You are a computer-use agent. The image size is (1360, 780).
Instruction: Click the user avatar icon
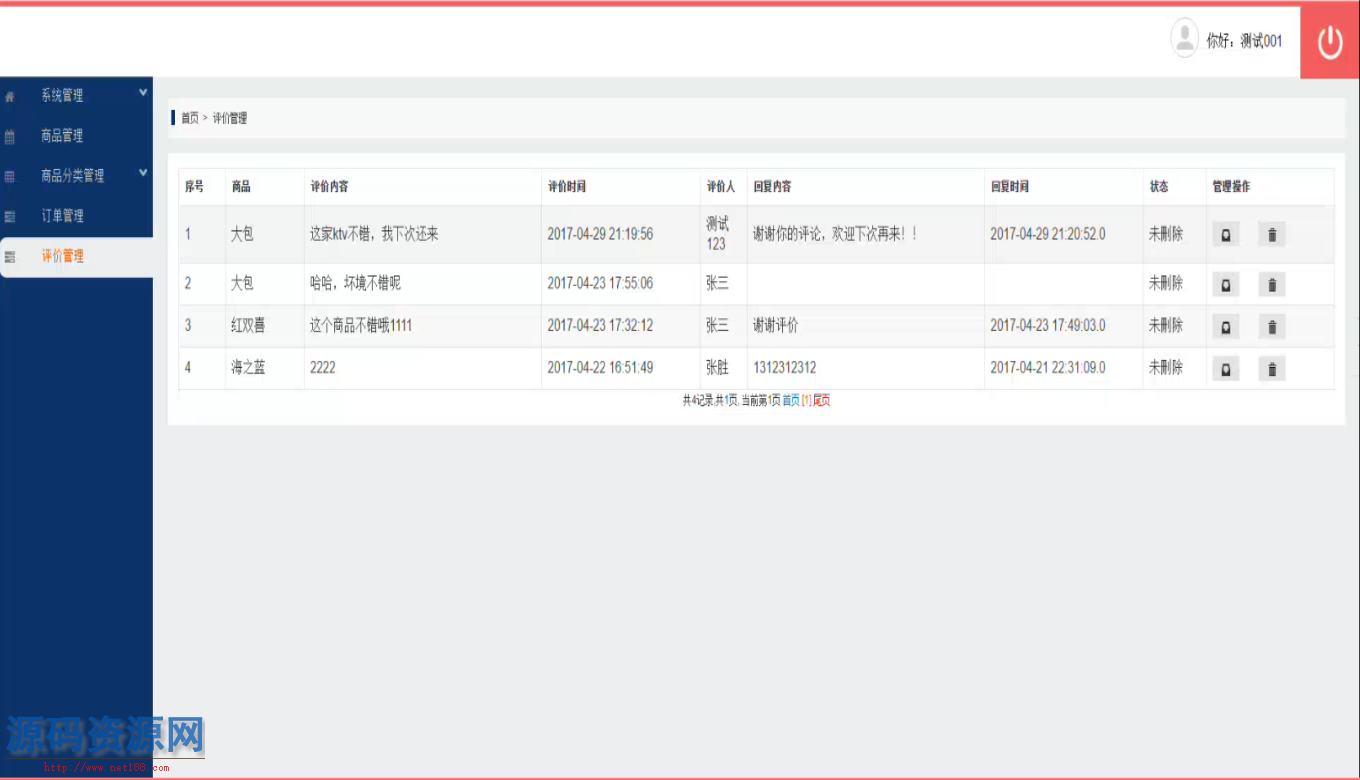[x=1184, y=39]
